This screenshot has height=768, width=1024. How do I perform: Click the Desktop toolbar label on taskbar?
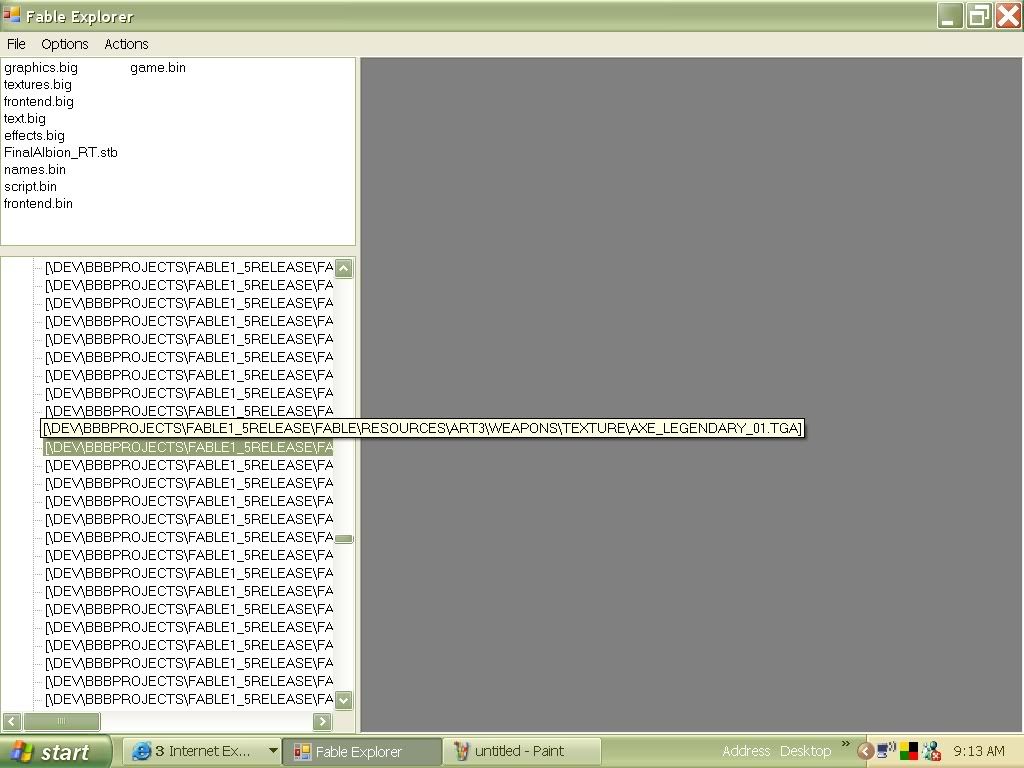click(805, 751)
